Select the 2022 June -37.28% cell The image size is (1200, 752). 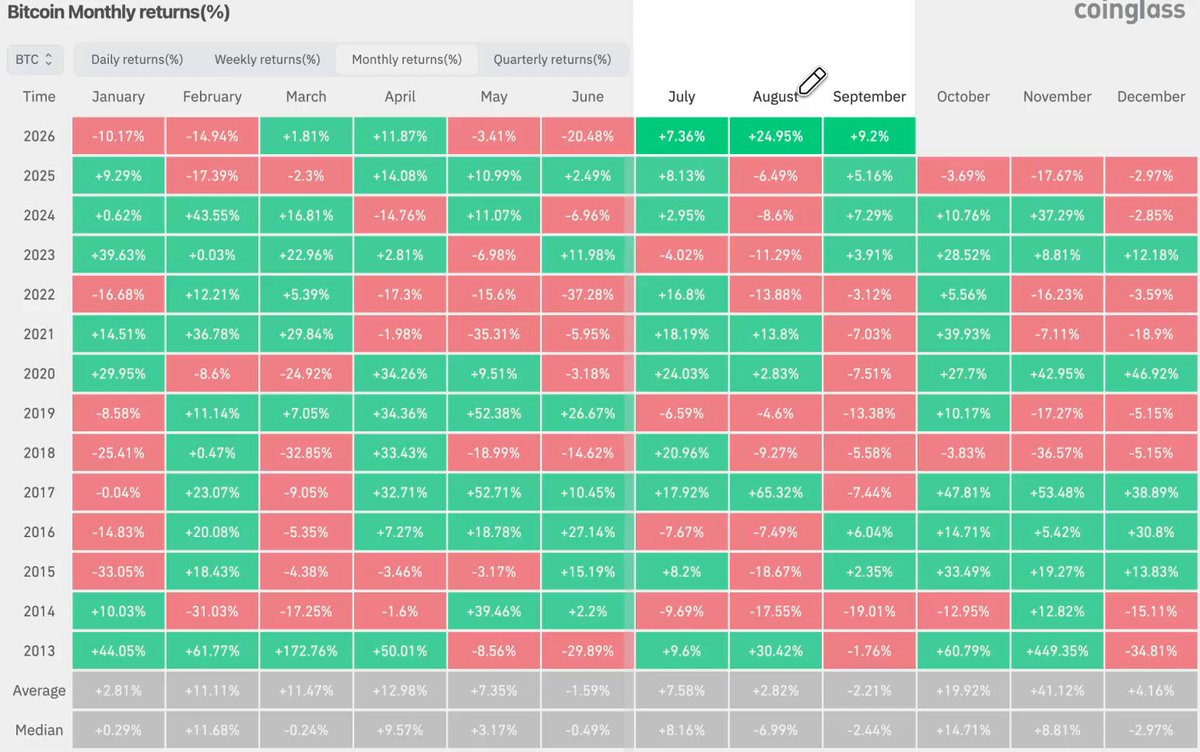click(587, 294)
